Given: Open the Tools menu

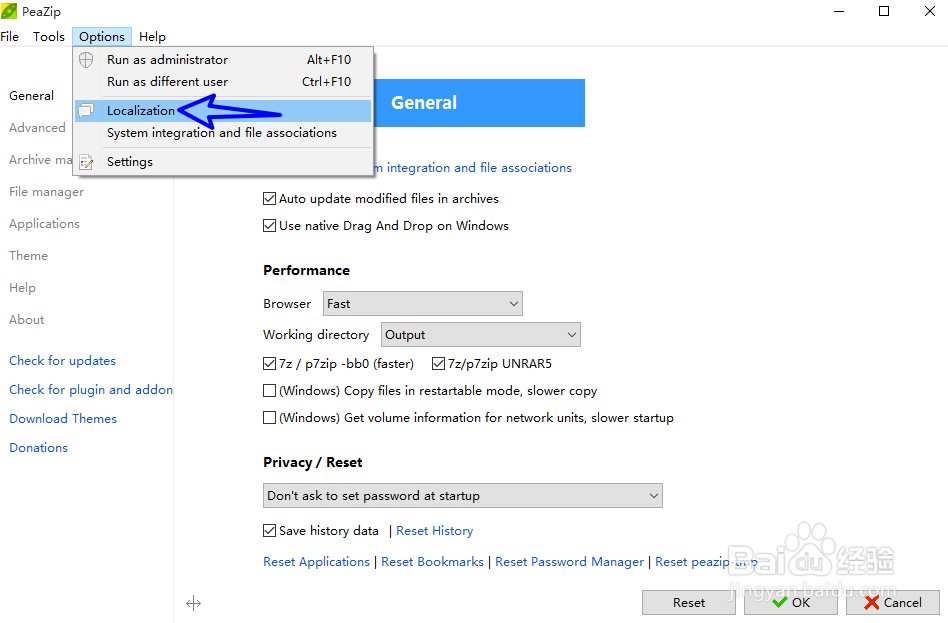Looking at the screenshot, I should pos(49,37).
